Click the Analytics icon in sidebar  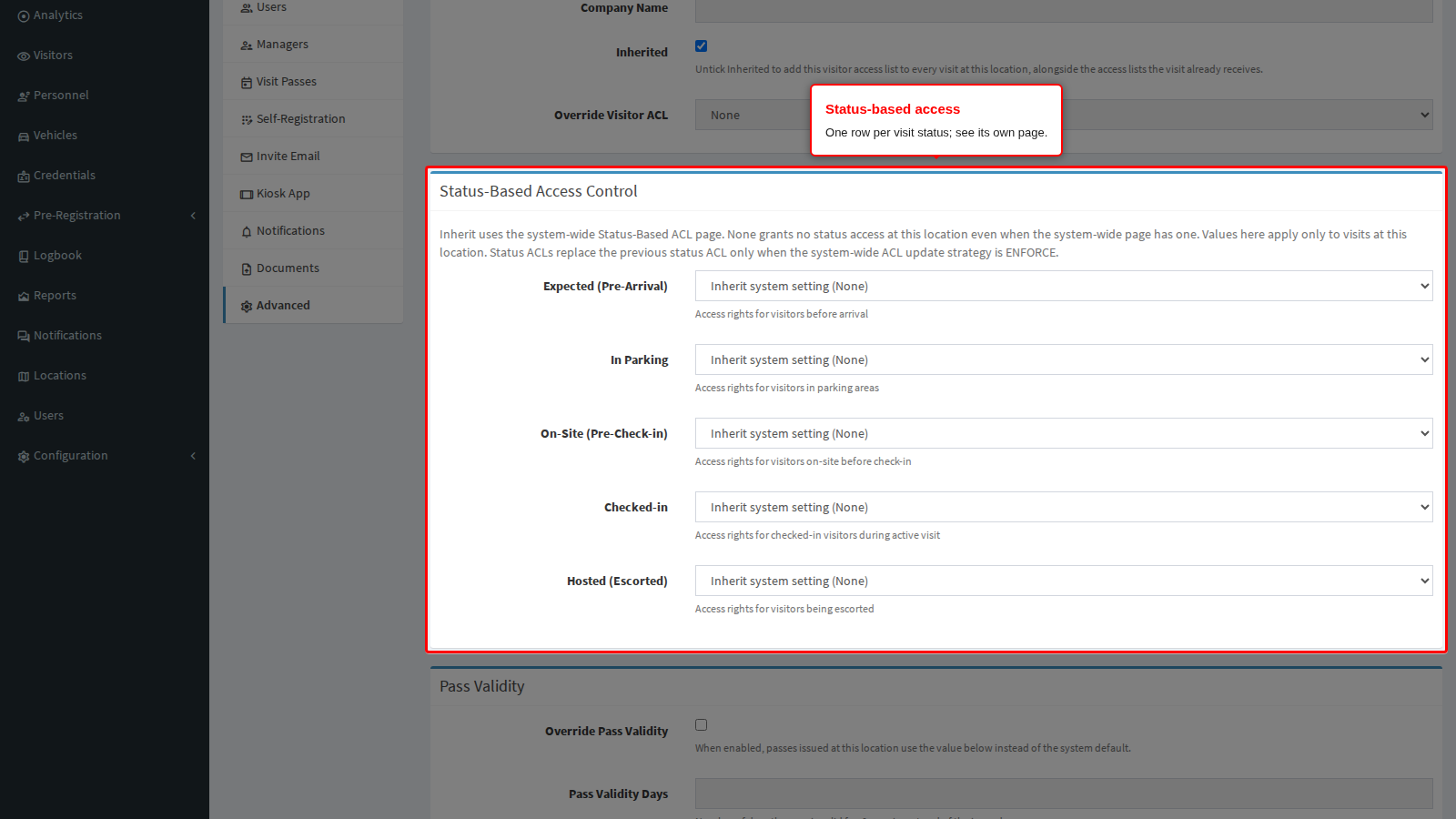pyautogui.click(x=24, y=16)
